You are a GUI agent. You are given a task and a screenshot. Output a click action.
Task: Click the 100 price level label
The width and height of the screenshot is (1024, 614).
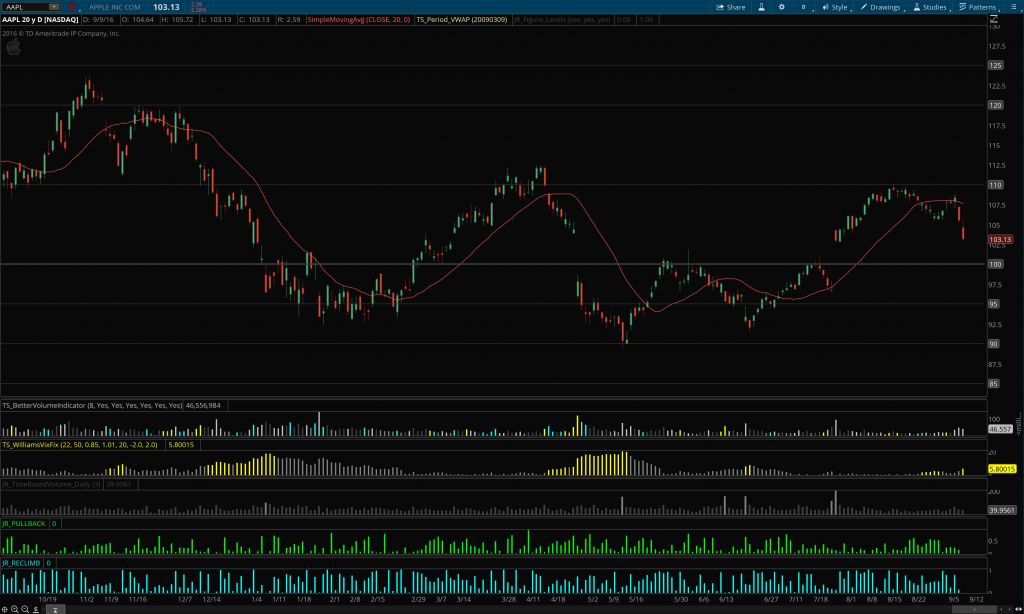coord(995,265)
